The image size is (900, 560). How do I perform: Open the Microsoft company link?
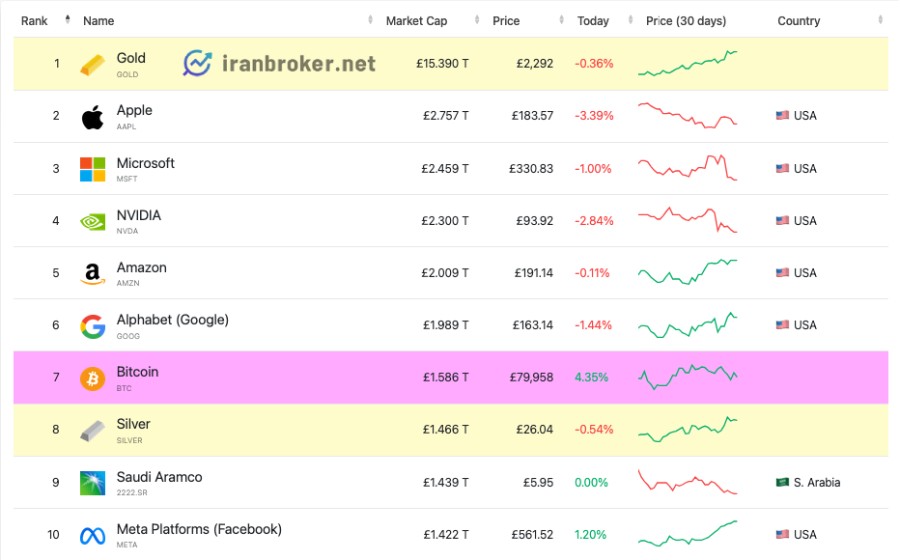click(x=145, y=163)
